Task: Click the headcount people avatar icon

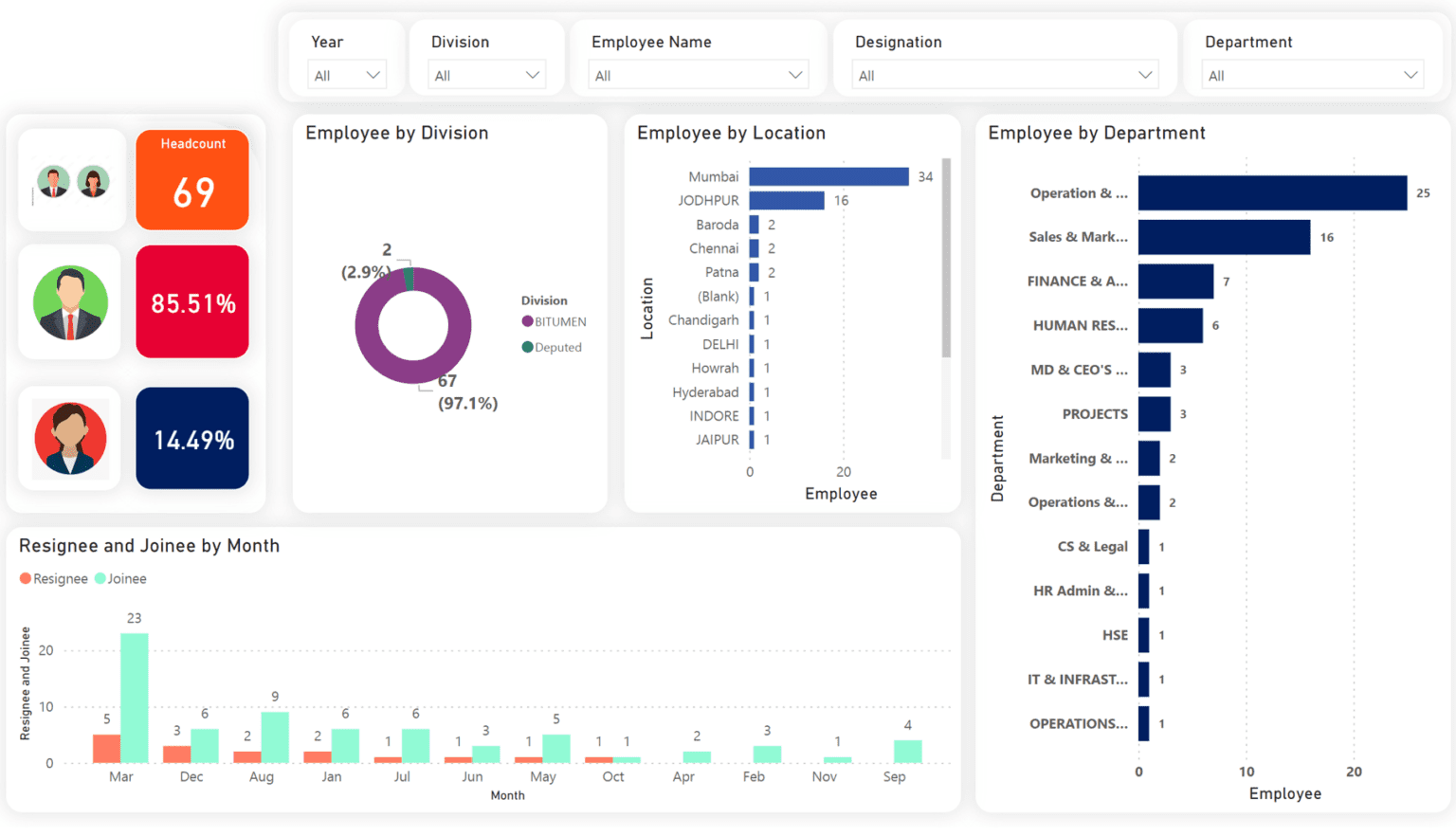Action: (x=71, y=180)
